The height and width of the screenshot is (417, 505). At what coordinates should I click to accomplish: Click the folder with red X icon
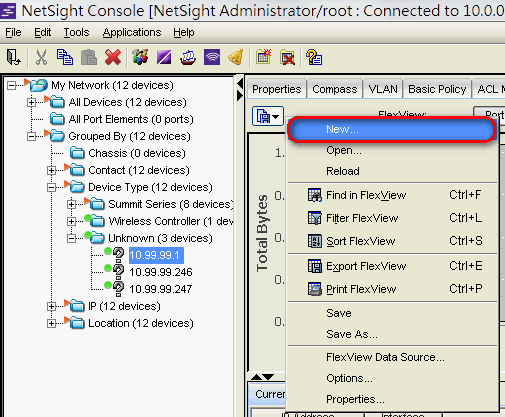click(x=287, y=57)
